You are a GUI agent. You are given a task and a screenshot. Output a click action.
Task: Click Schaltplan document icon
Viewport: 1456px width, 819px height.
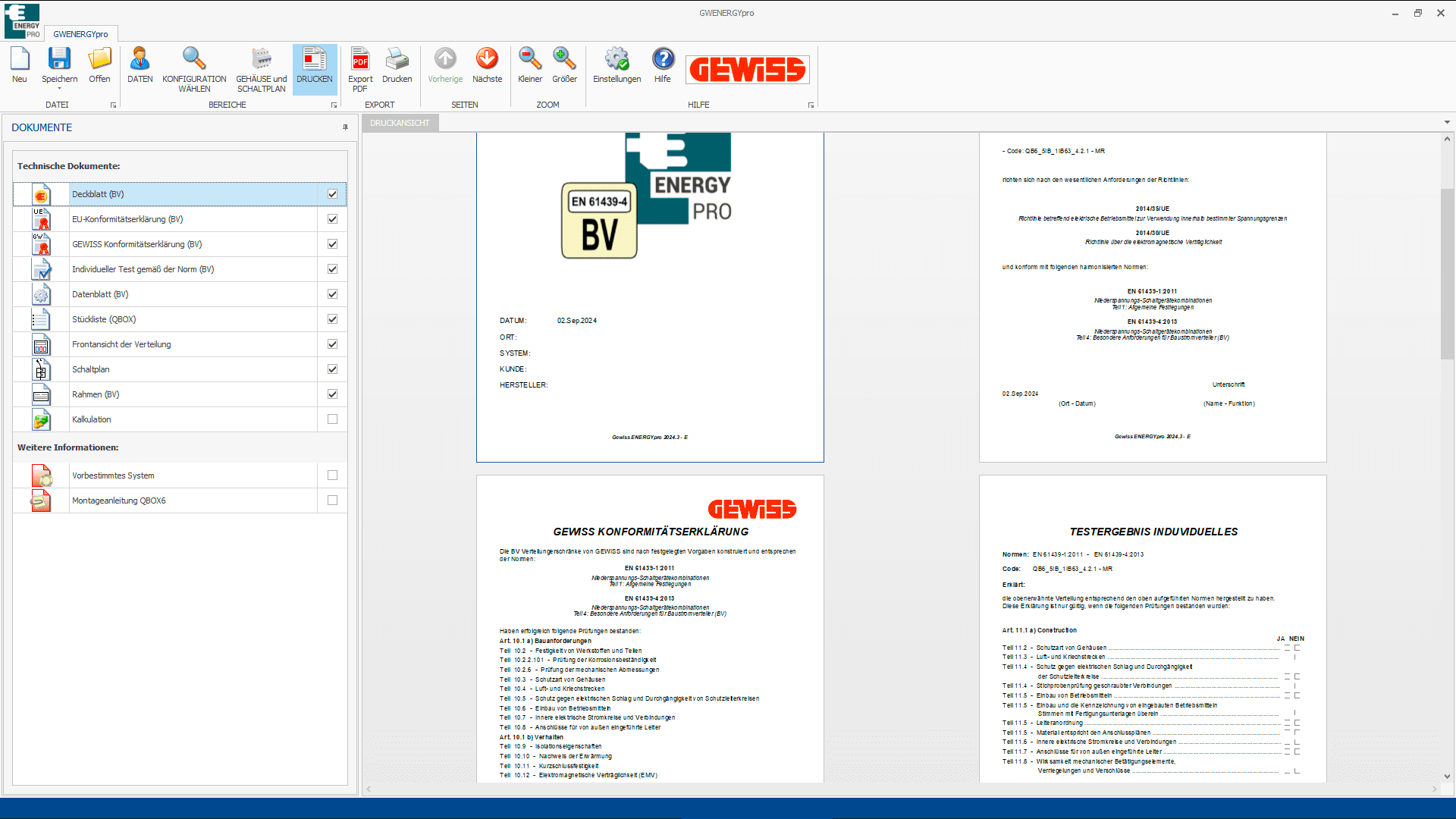[x=41, y=369]
